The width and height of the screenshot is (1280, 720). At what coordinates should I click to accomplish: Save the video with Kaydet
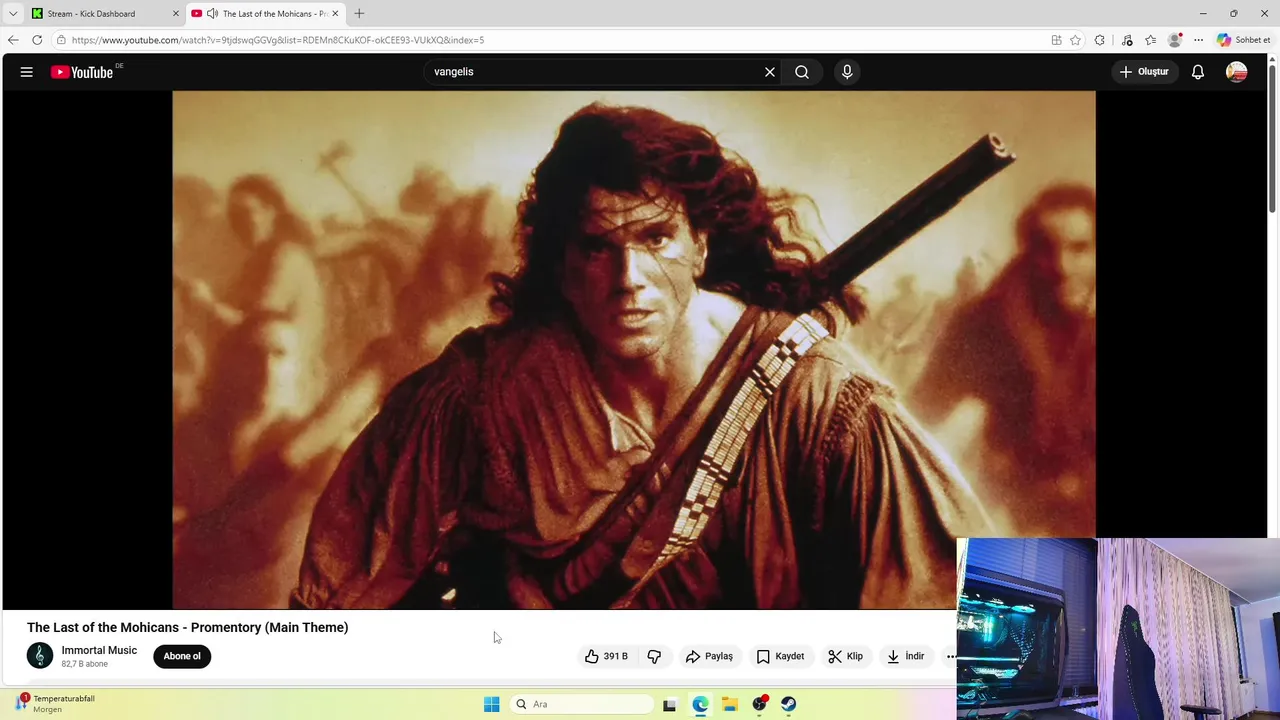click(781, 656)
